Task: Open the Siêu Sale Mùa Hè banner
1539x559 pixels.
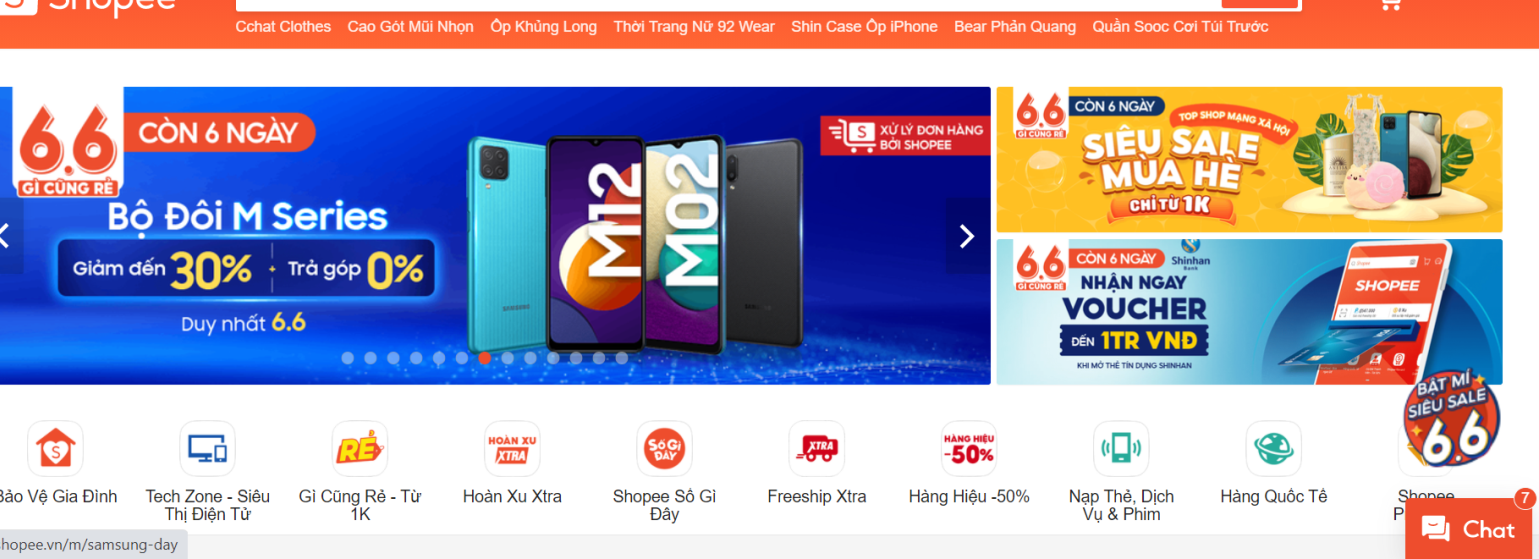Action: coord(1249,160)
